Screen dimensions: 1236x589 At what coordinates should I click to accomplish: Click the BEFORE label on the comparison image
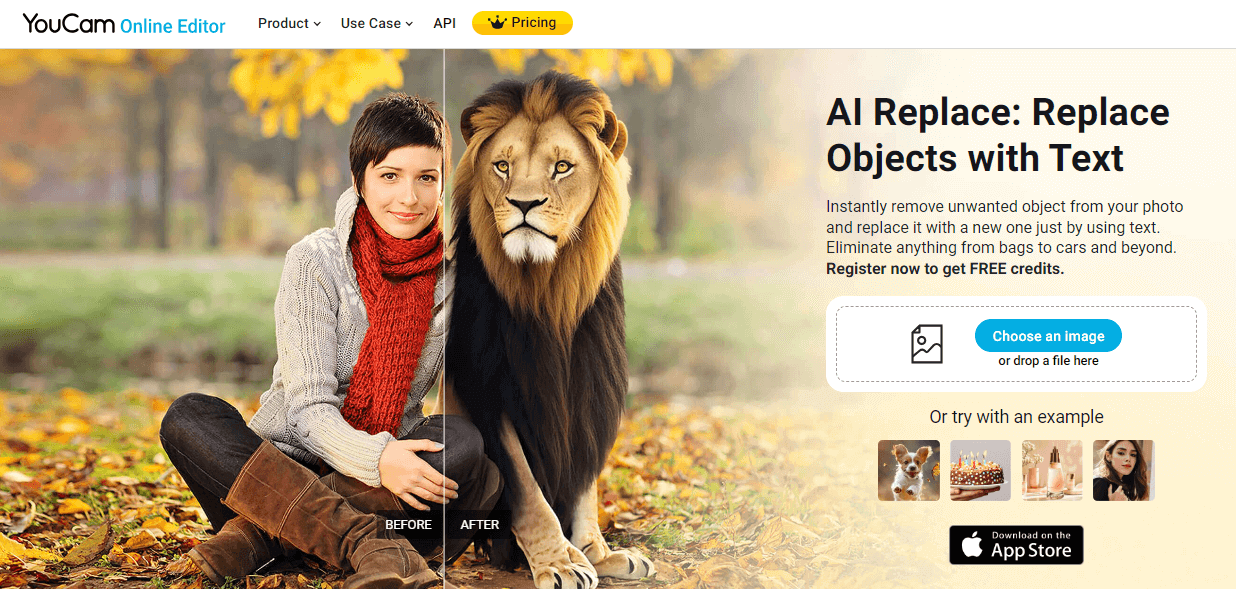click(x=409, y=525)
